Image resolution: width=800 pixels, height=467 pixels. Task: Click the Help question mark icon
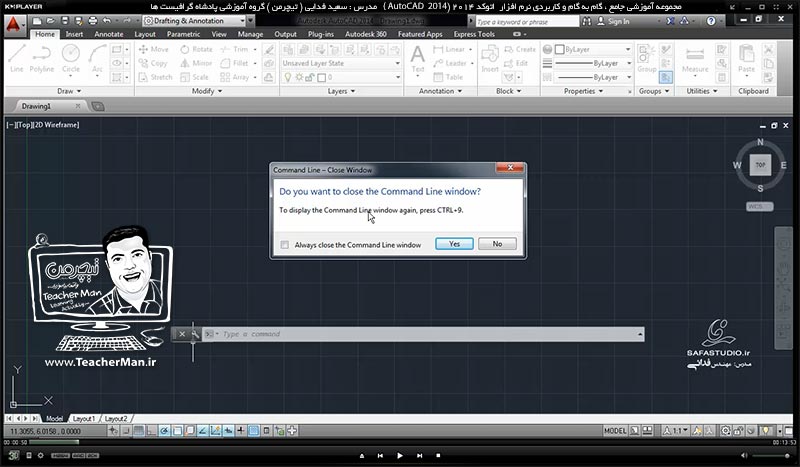point(711,21)
